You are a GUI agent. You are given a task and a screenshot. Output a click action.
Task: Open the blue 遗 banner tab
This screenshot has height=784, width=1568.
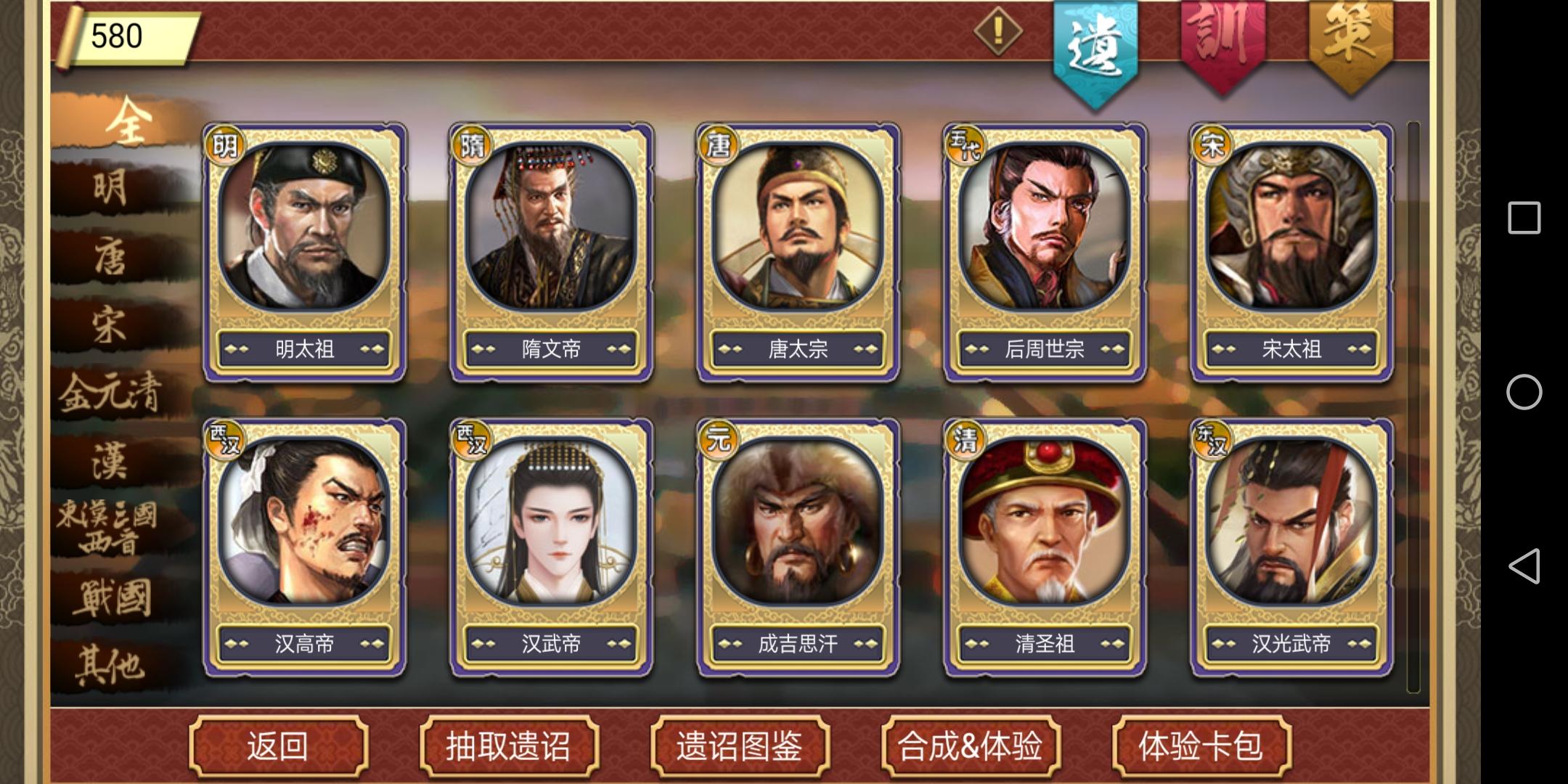tap(1096, 51)
